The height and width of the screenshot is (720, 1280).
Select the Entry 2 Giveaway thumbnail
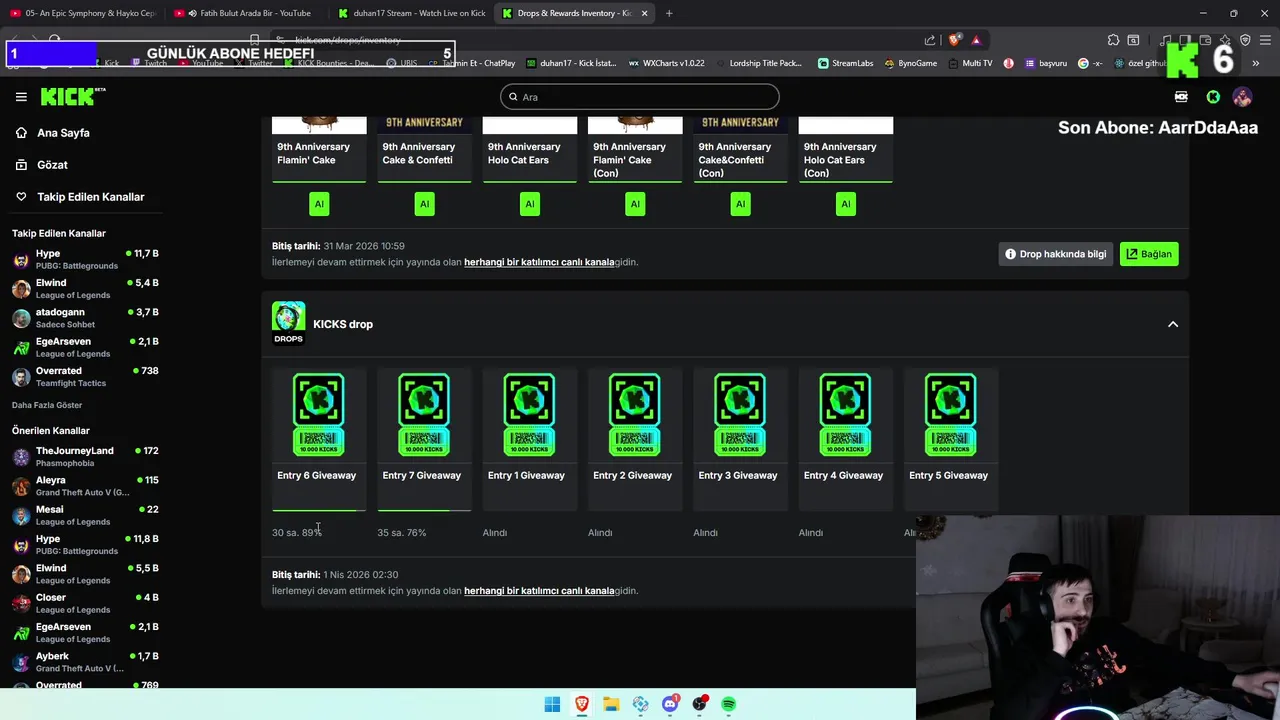(x=635, y=414)
